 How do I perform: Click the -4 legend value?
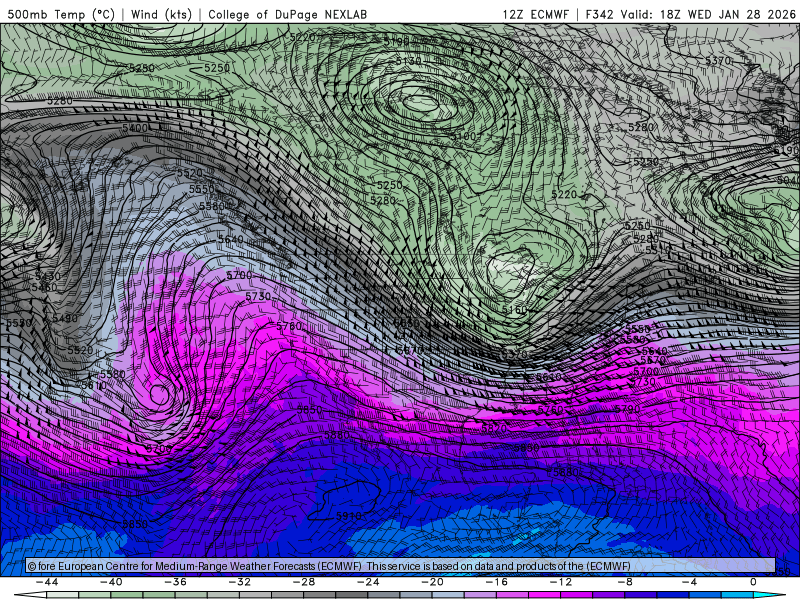click(x=690, y=582)
